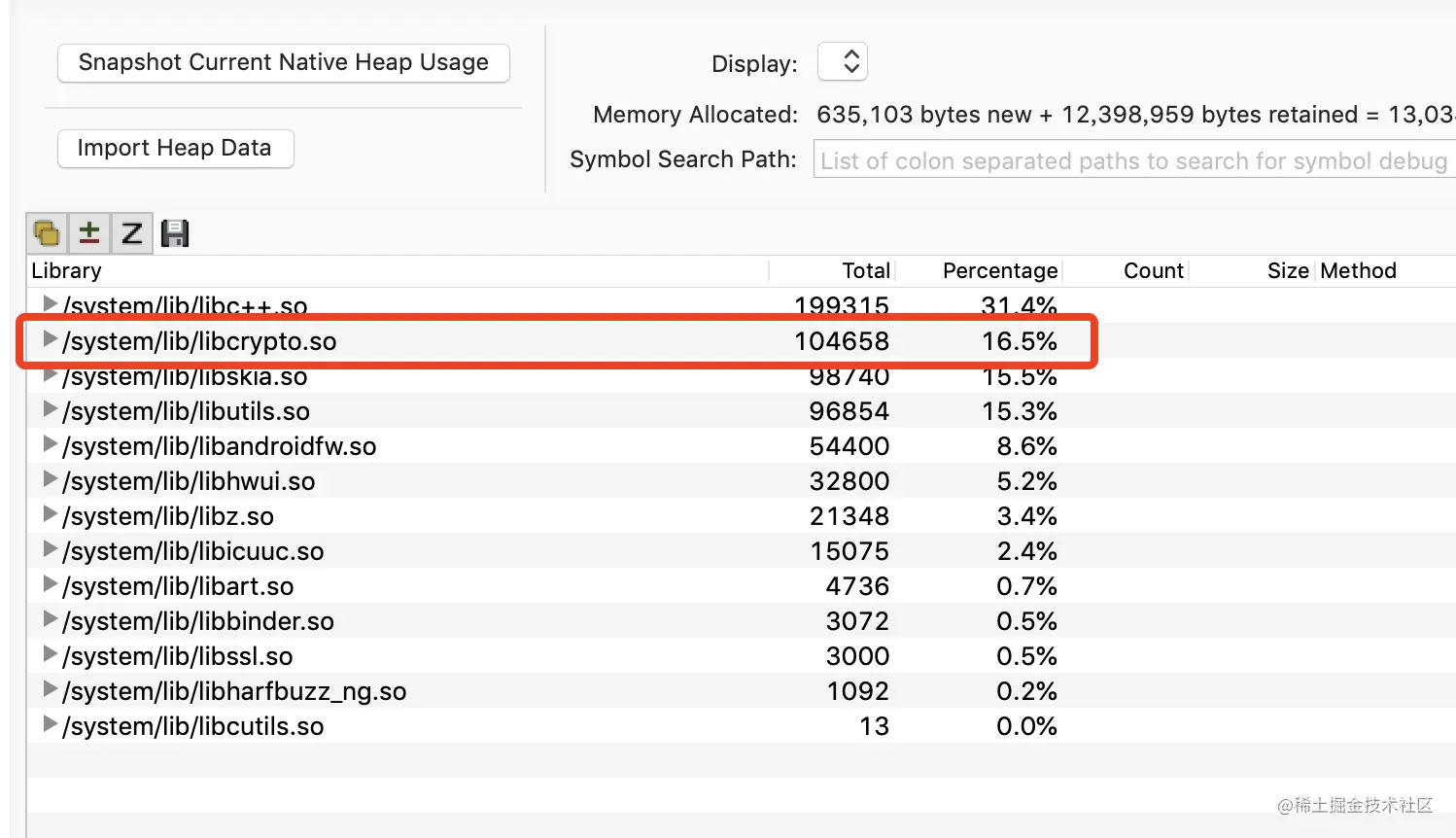The height and width of the screenshot is (838, 1456).
Task: Expand the /system/lib/libandroidfw.so entry
Action: click(x=51, y=444)
